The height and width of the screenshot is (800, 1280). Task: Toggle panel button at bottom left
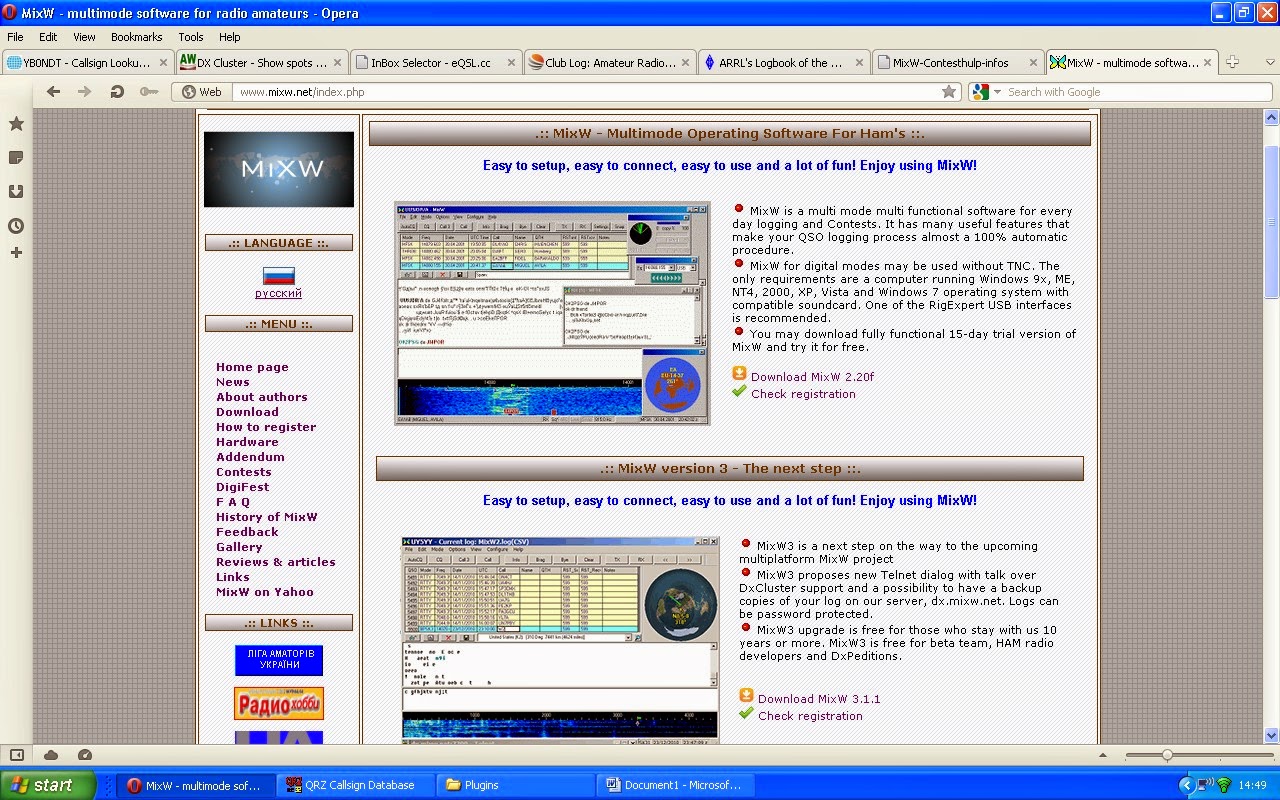(x=16, y=755)
